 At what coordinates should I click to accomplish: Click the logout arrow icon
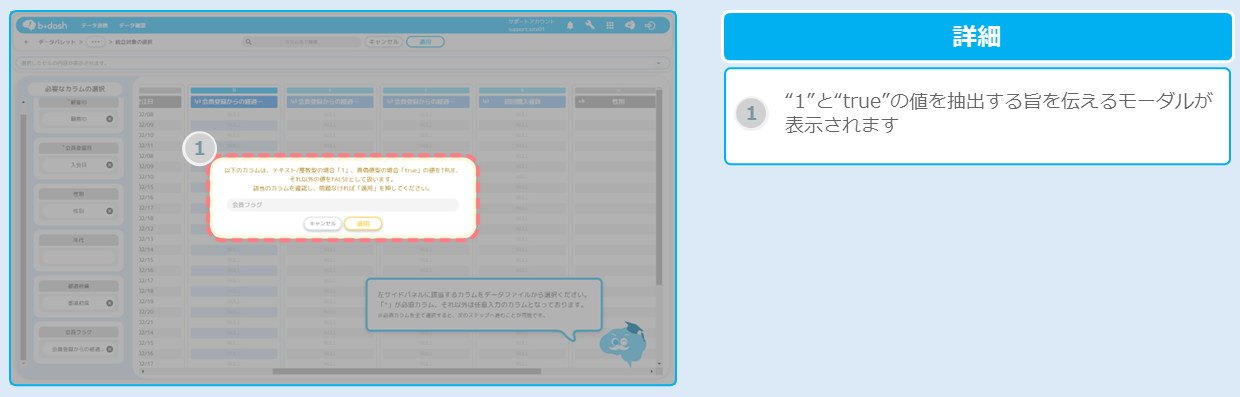click(x=650, y=25)
